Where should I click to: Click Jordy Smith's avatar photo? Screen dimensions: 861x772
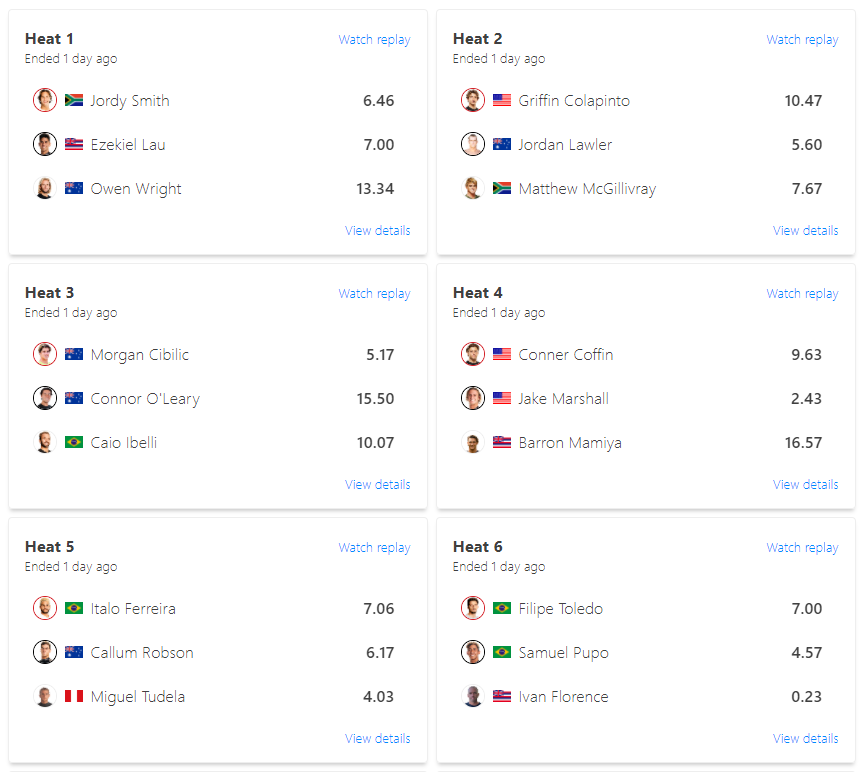point(45,100)
